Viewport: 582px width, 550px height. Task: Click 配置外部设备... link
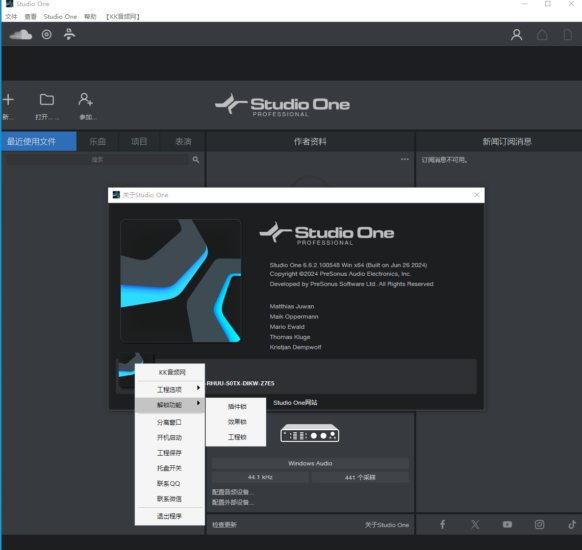233,502
